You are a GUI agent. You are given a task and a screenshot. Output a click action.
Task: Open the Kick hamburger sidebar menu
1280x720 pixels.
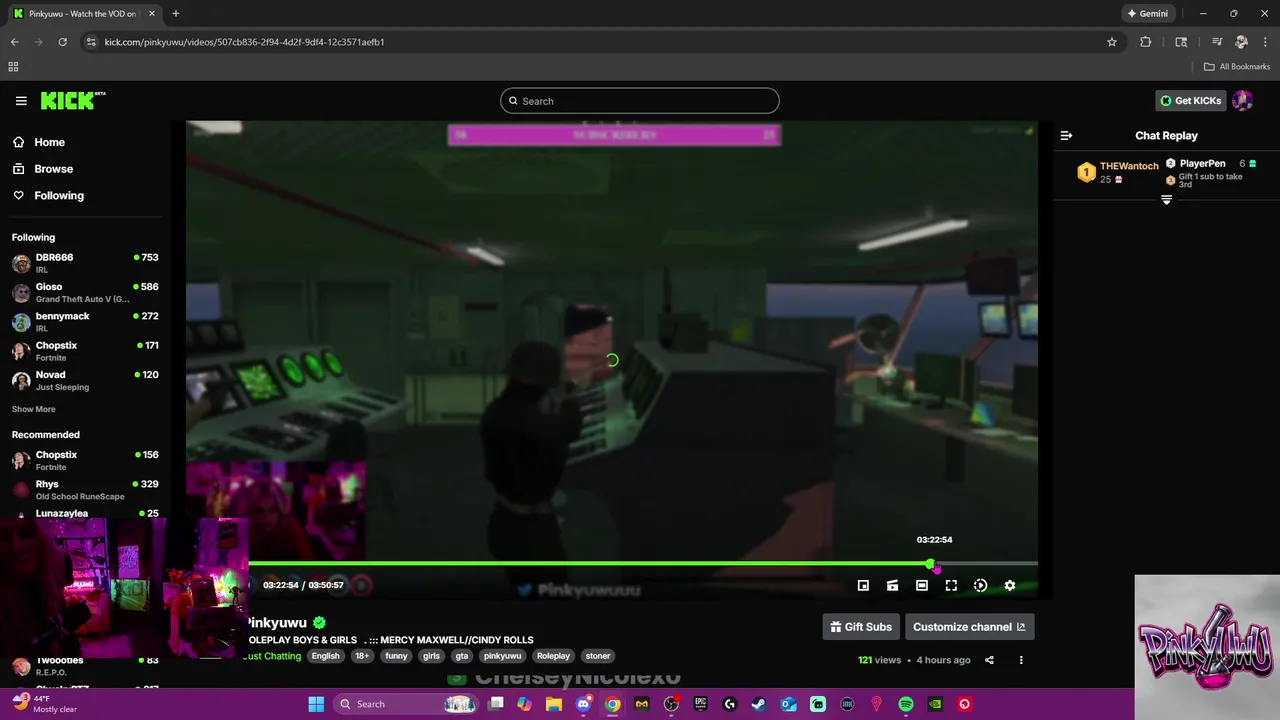click(21, 101)
